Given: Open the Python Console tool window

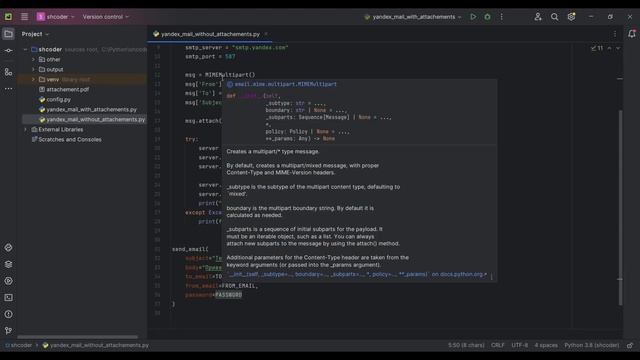Looking at the screenshot, I should tap(8, 247).
